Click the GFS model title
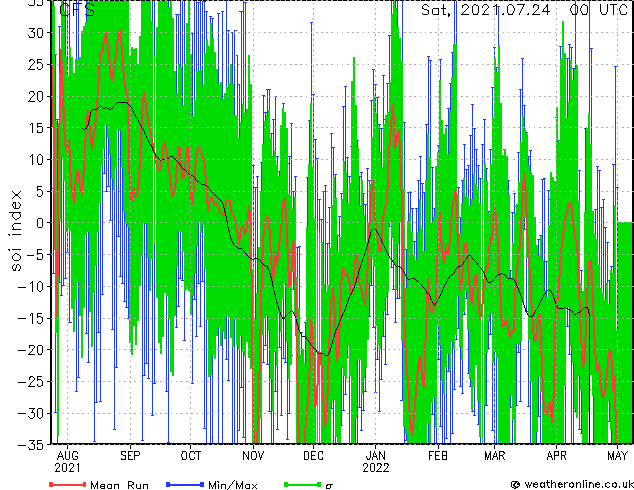This screenshot has width=634, height=490. click(78, 11)
